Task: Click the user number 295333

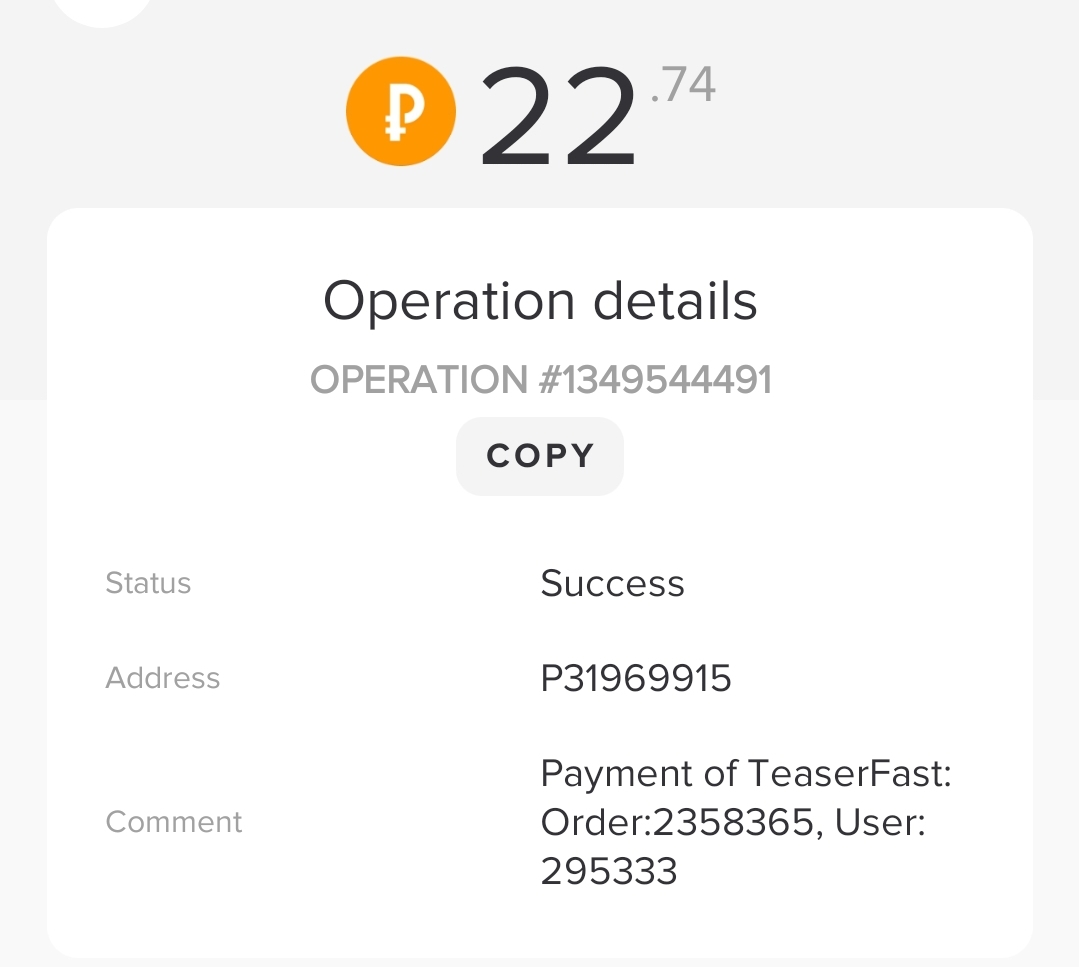Action: [609, 871]
